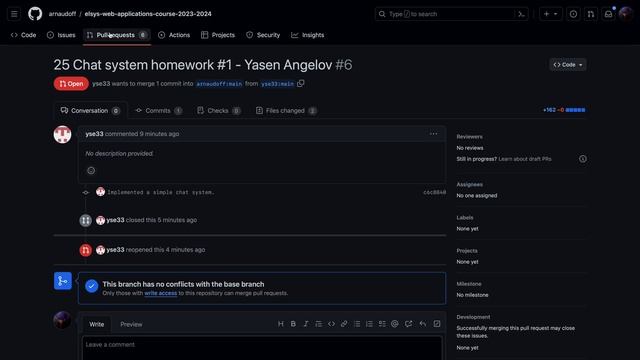
Task: Click the diffstat +162 −0 indicator
Action: tap(564, 110)
